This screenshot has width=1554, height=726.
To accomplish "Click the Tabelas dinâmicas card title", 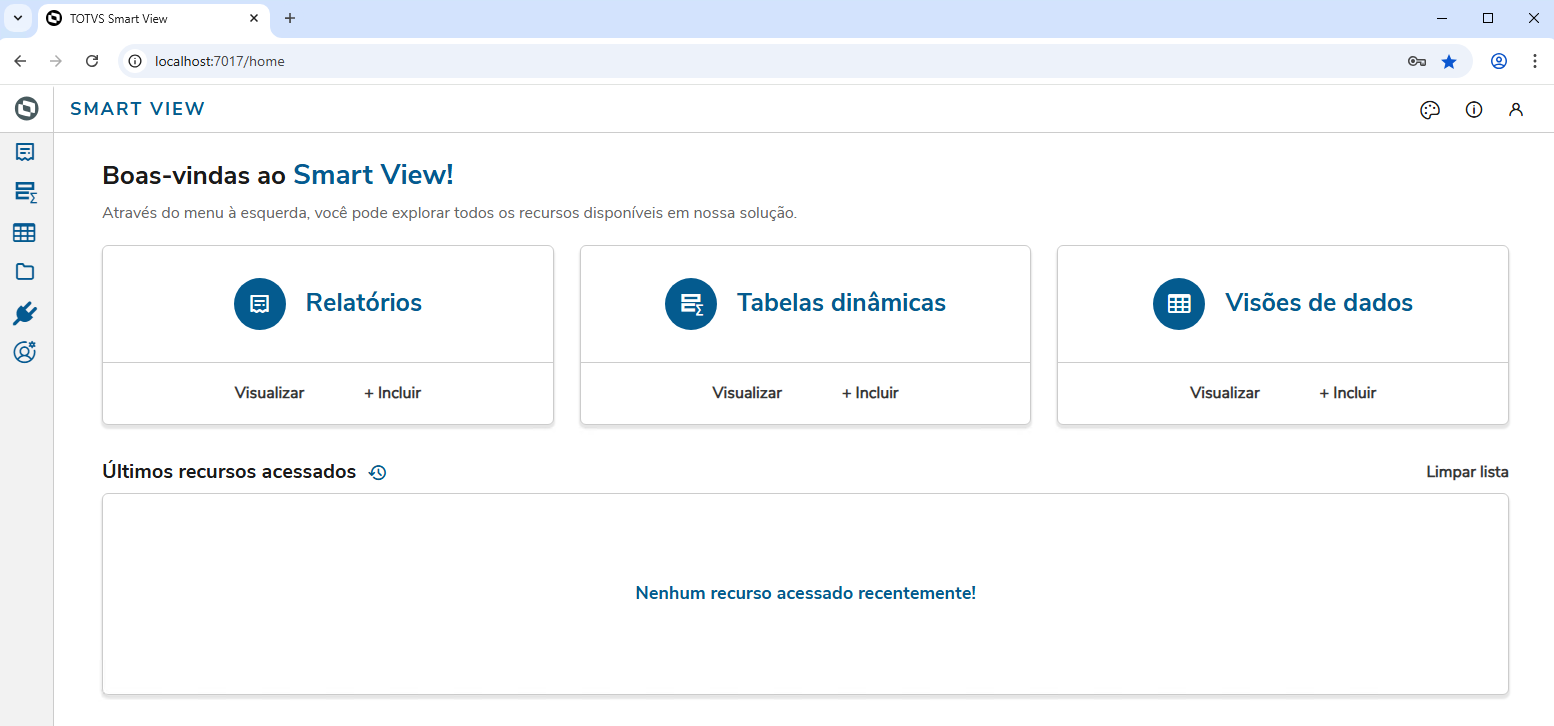I will click(841, 303).
